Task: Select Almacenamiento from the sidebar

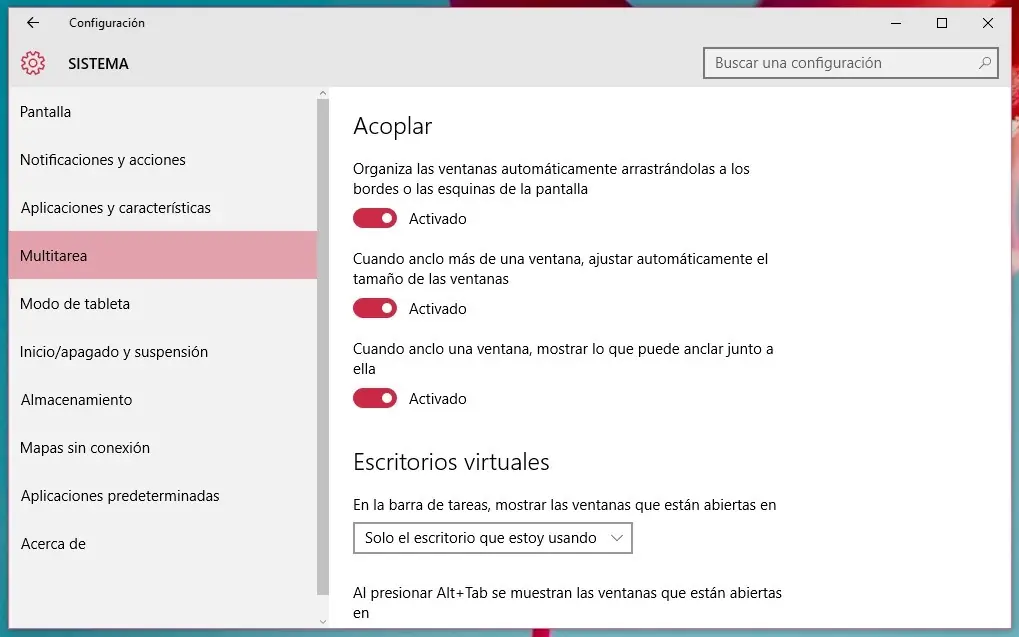Action: pos(76,399)
